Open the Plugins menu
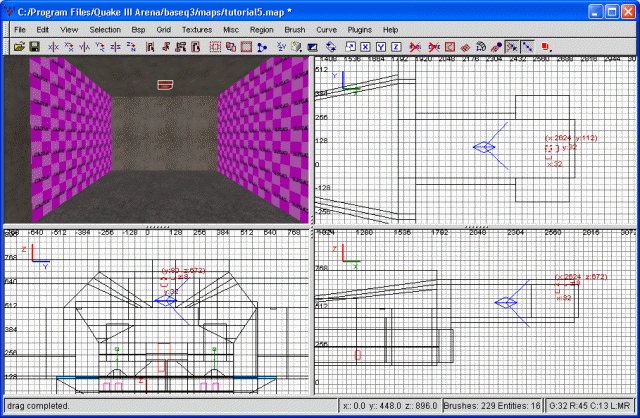 (x=360, y=30)
